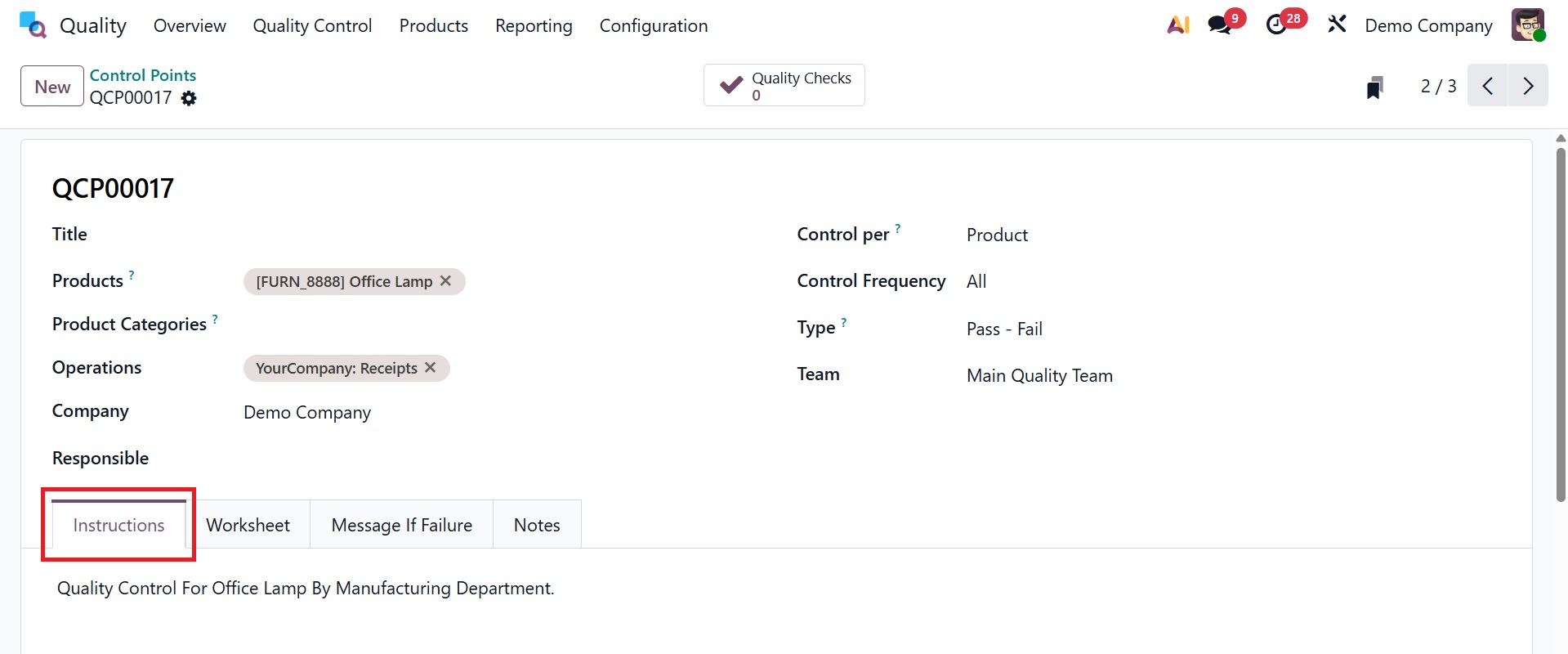Open the gear actions menu beside QCP00017
This screenshot has height=654, width=1568.
tap(189, 98)
